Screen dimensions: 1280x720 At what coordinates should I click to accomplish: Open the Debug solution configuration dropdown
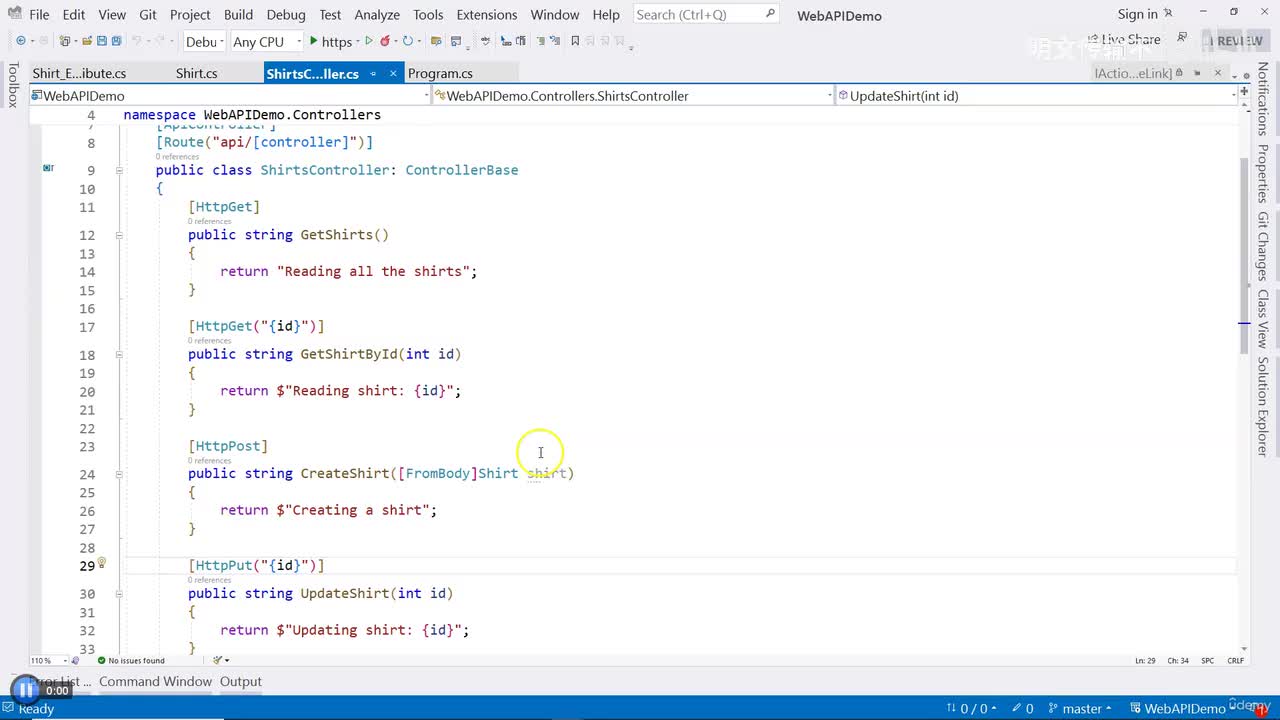pyautogui.click(x=203, y=41)
